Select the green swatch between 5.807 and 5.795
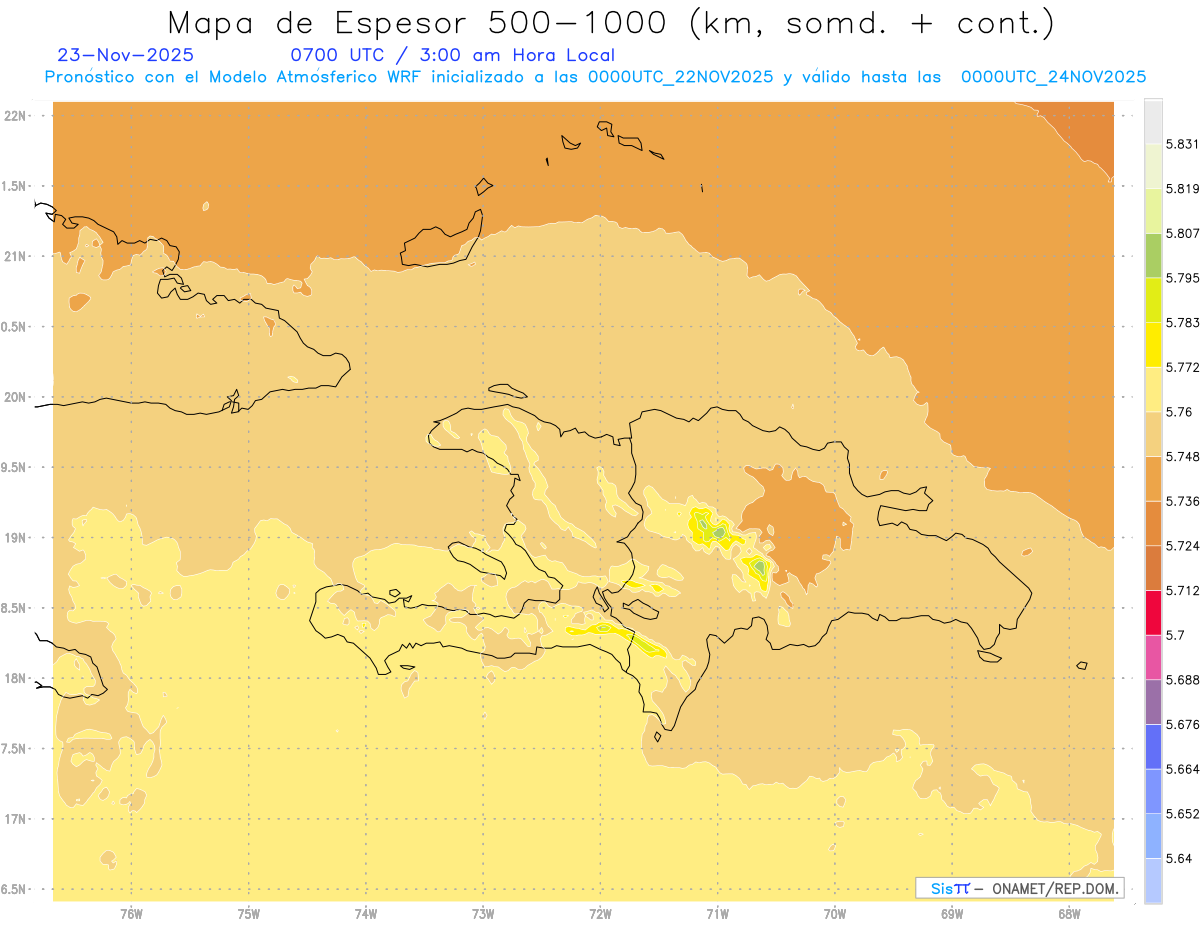The image size is (1200, 927). [x=1153, y=255]
